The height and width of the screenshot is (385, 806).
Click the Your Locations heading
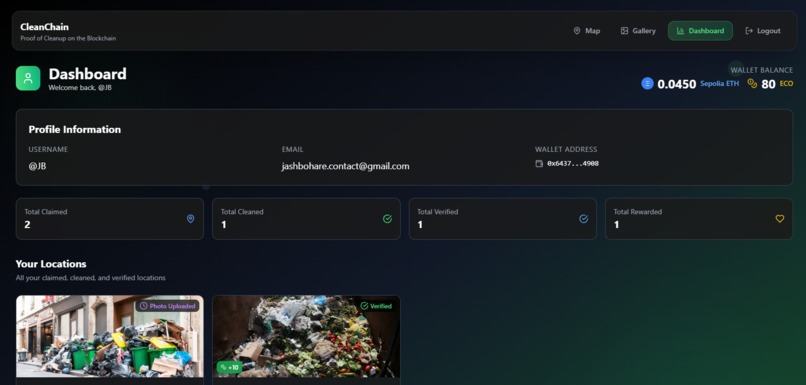[x=51, y=264]
